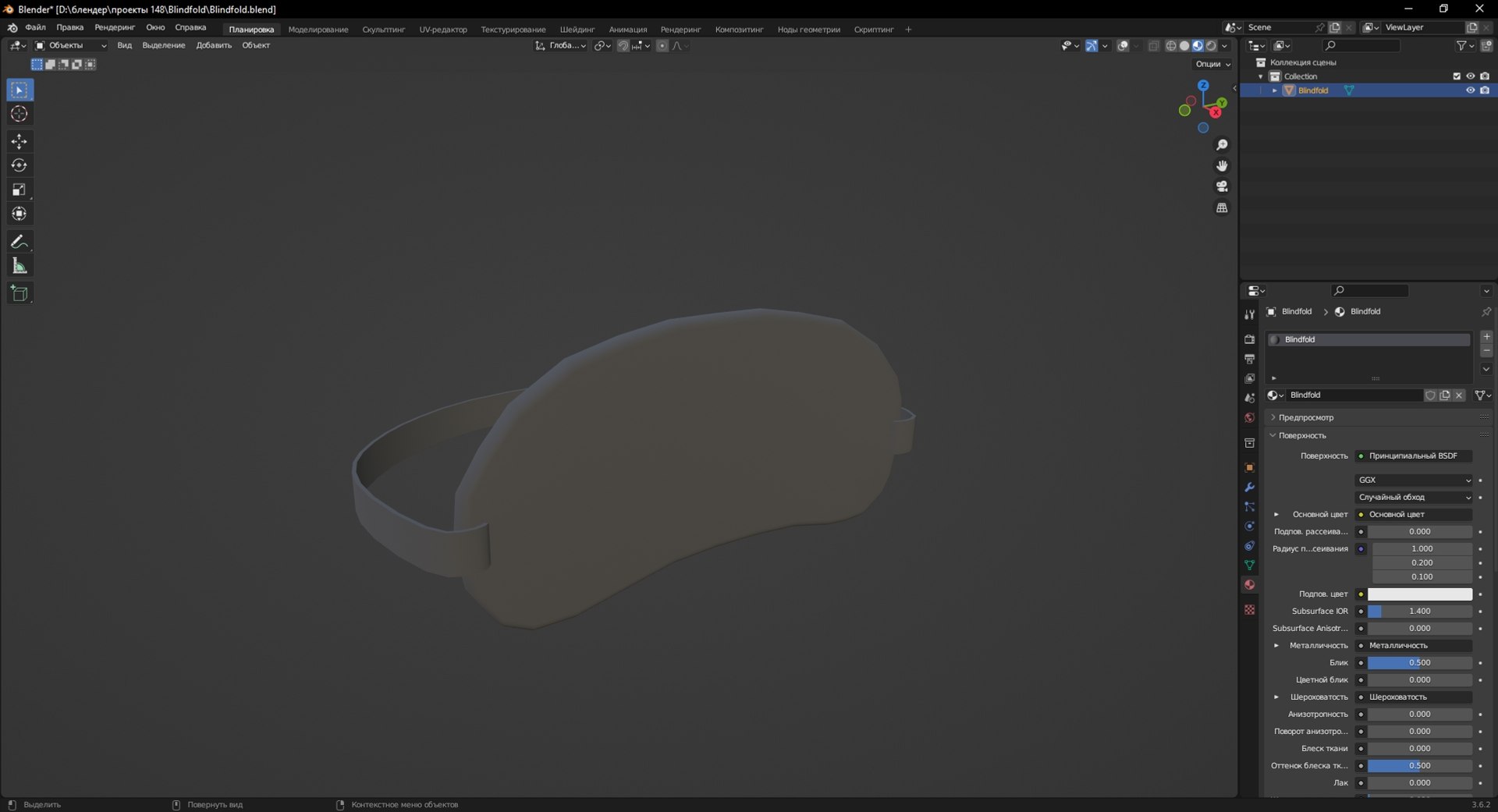1498x812 pixels.
Task: Open the subsurface method dropdown 'Случайный обход'
Action: point(1414,498)
